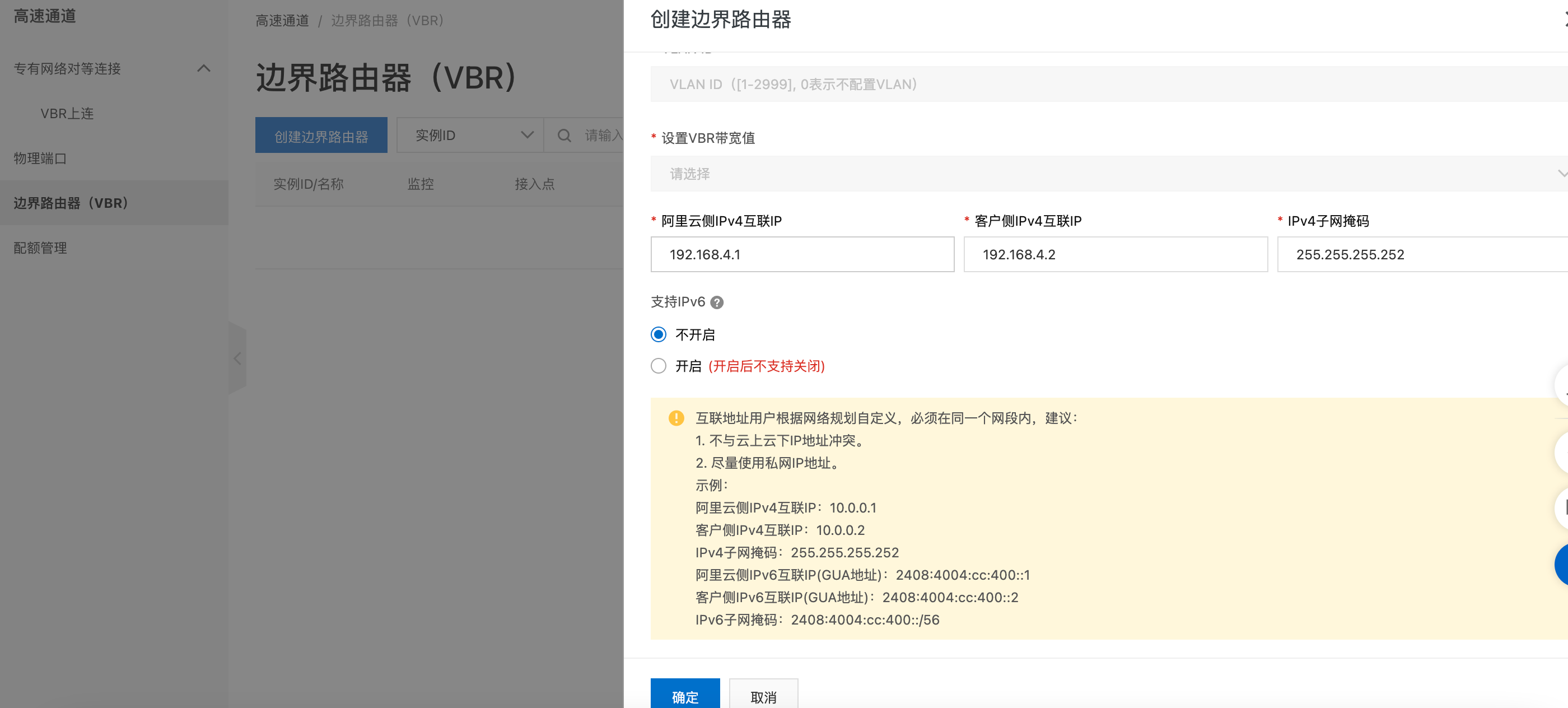Click the VLAN ID input field
Image resolution: width=1568 pixels, height=708 pixels.
[1109, 84]
